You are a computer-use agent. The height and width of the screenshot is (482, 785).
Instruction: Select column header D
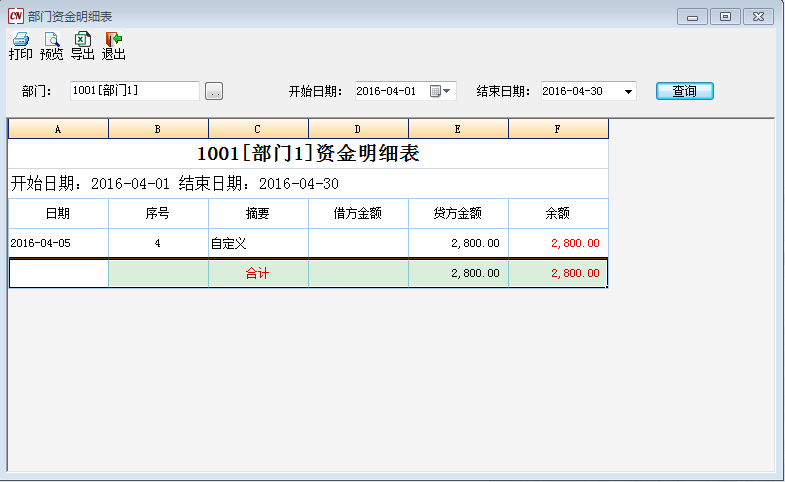(x=358, y=129)
